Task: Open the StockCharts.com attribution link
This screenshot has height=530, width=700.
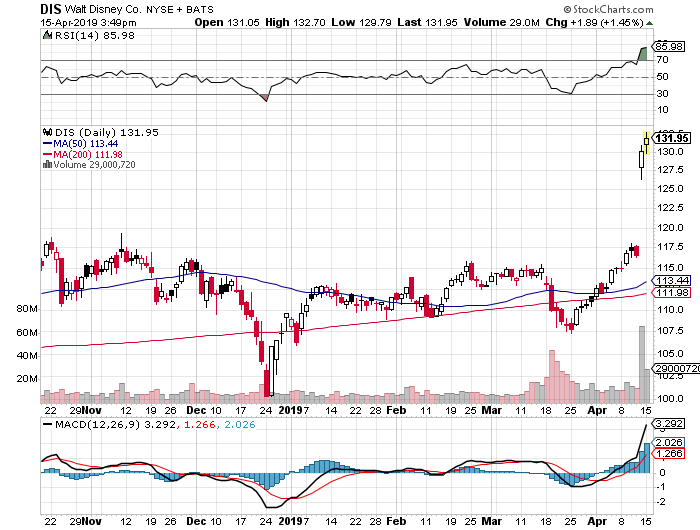Action: pyautogui.click(x=608, y=9)
